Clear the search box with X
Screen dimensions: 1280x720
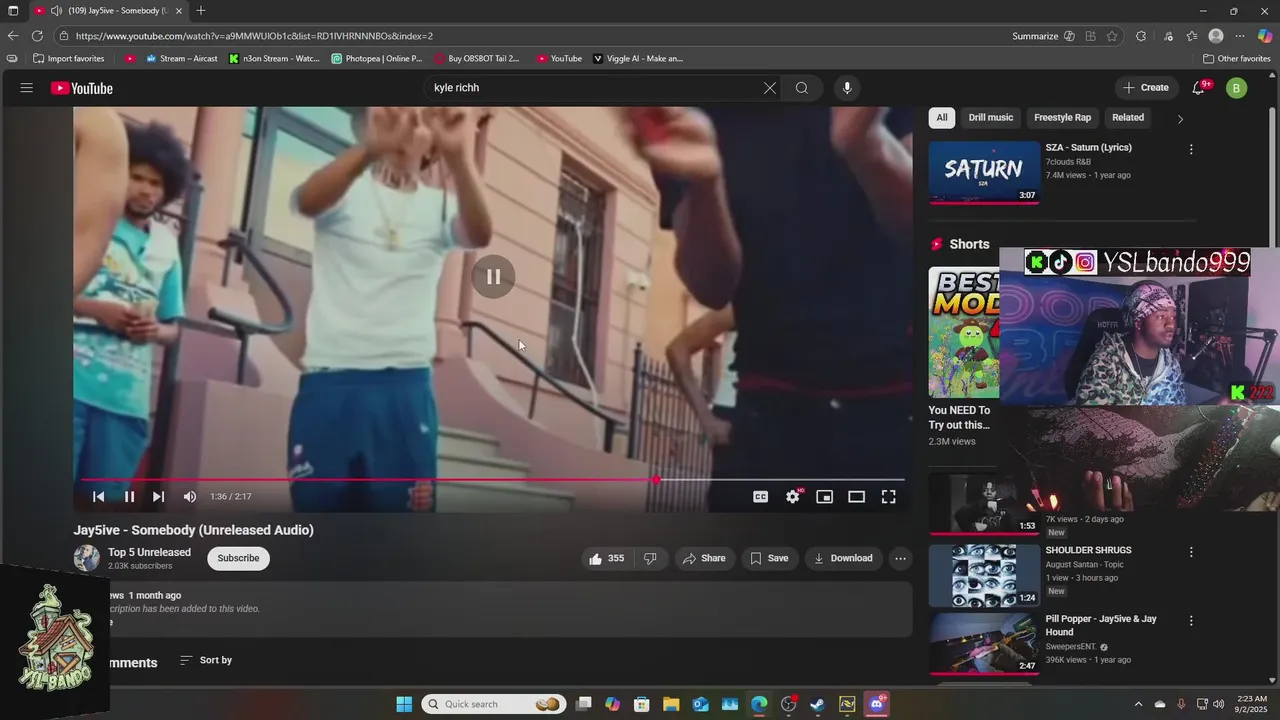[770, 88]
